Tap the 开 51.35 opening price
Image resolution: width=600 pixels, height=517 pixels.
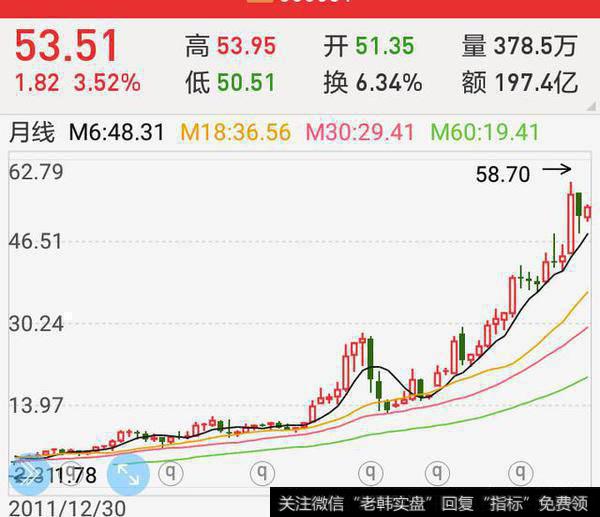pyautogui.click(x=369, y=46)
